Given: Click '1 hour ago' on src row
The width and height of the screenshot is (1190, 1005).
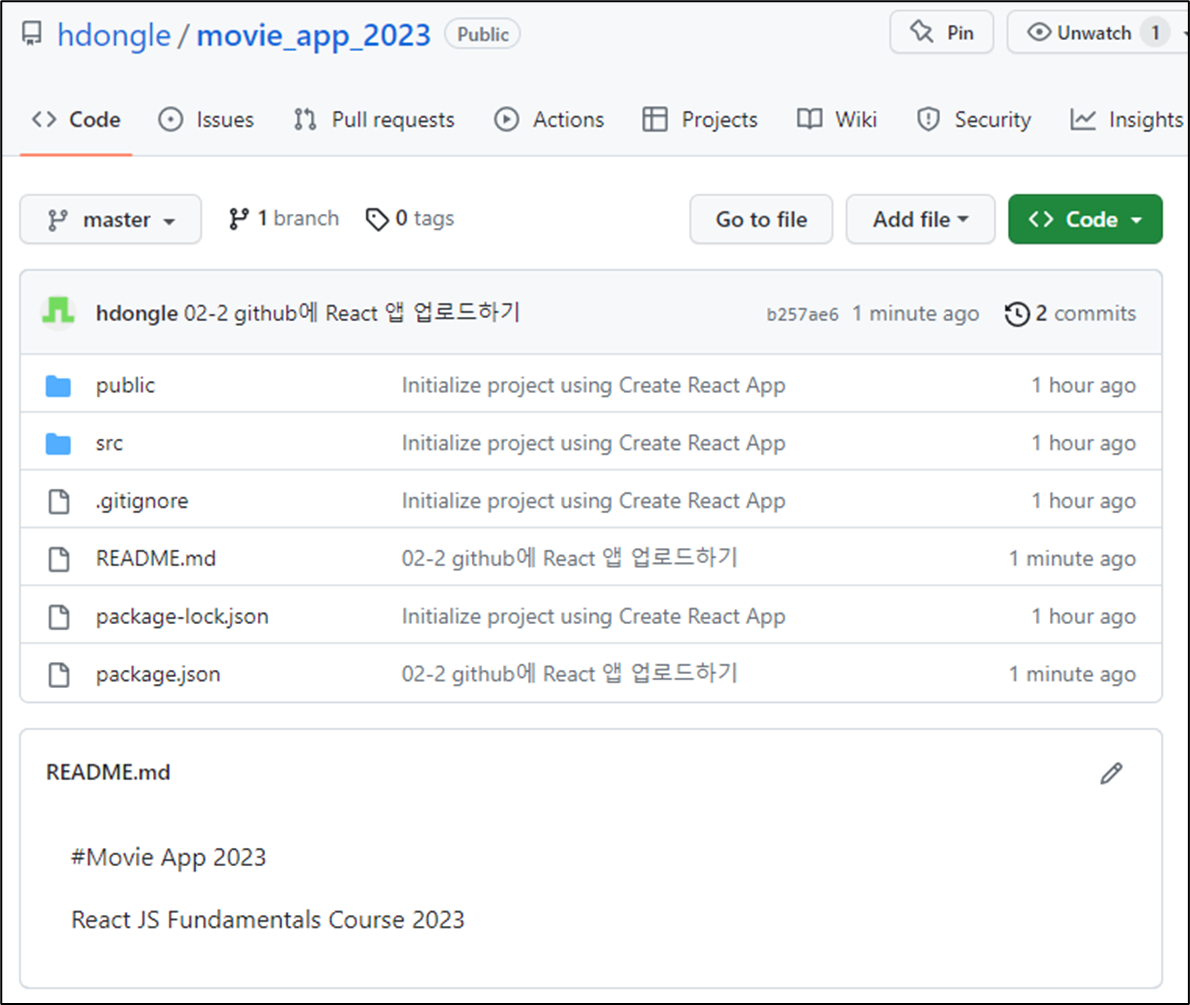Looking at the screenshot, I should 1084,443.
